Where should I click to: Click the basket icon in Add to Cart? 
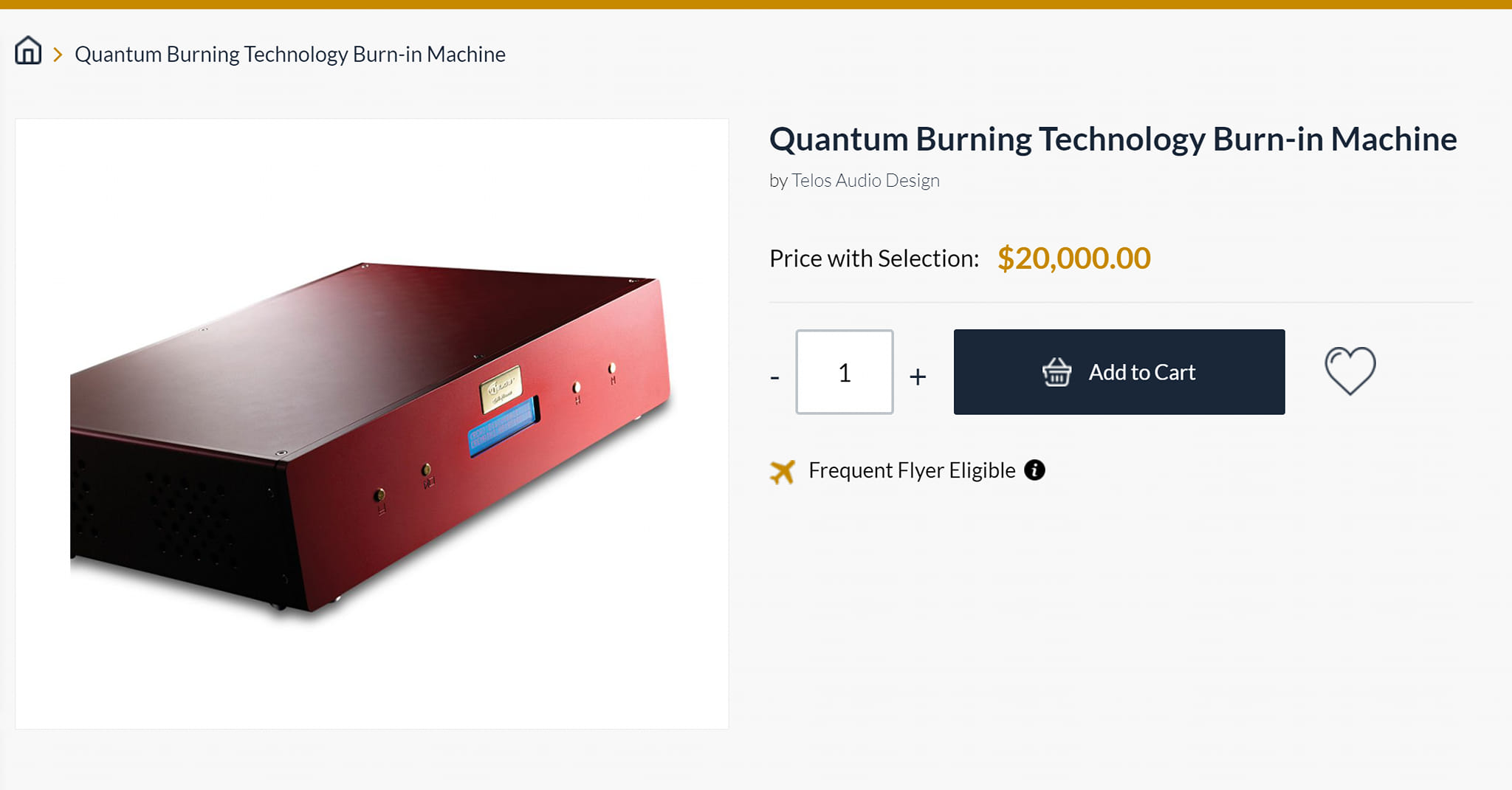tap(1056, 372)
